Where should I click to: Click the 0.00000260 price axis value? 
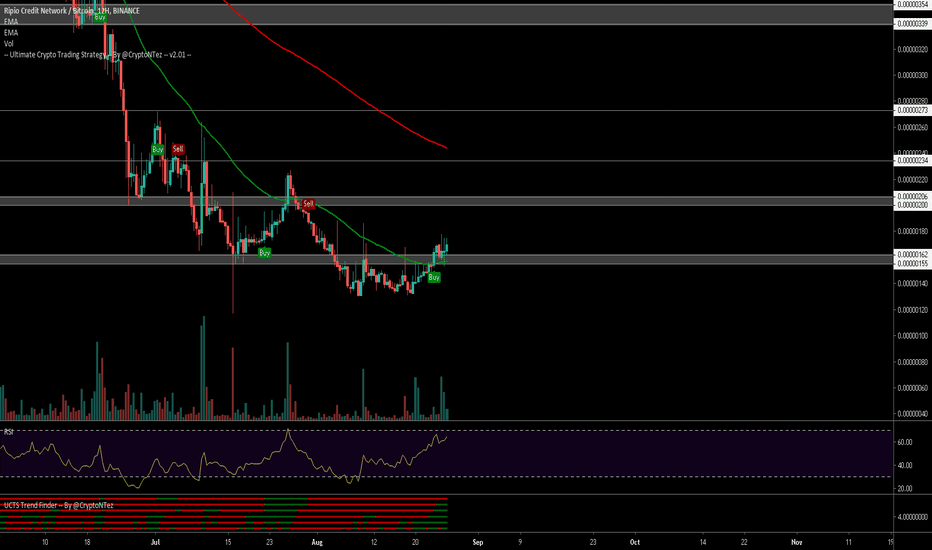(912, 127)
